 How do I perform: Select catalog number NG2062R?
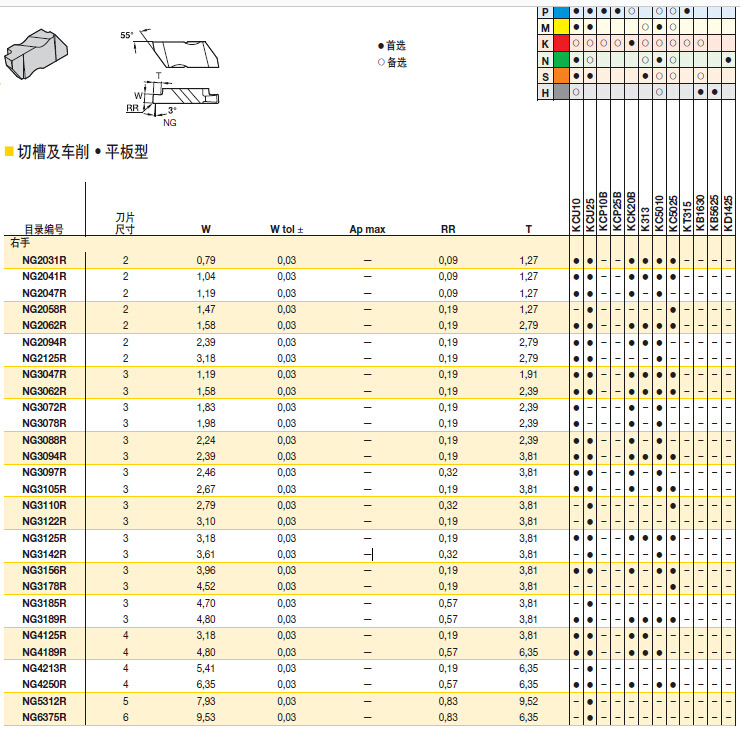44,325
